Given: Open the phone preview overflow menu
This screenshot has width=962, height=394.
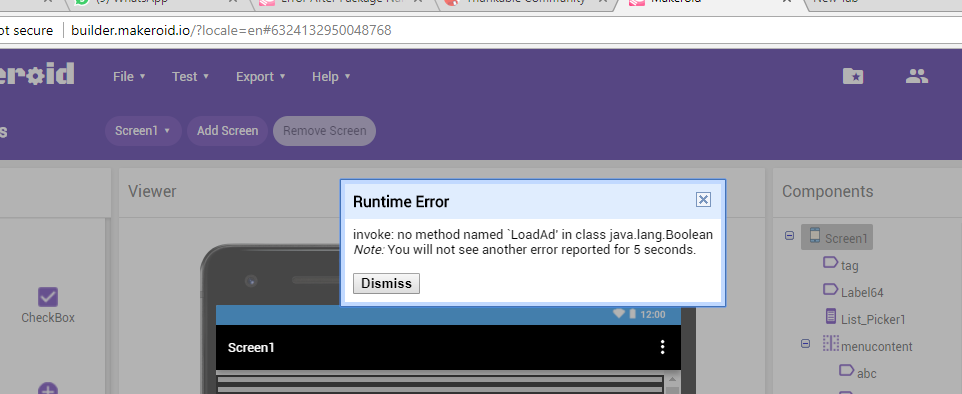Looking at the screenshot, I should [x=663, y=347].
